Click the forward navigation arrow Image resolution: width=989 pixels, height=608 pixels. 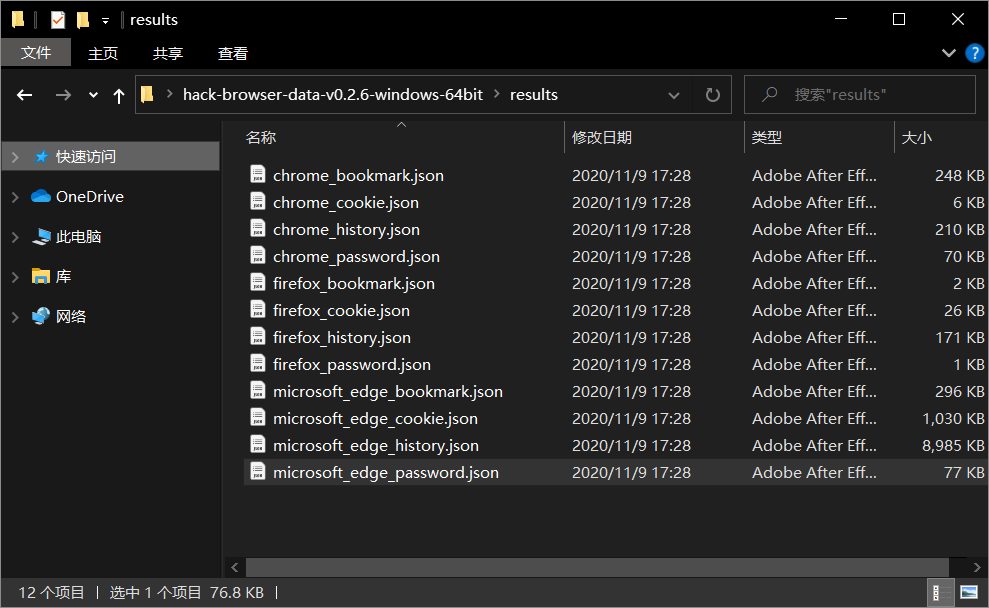coord(63,95)
